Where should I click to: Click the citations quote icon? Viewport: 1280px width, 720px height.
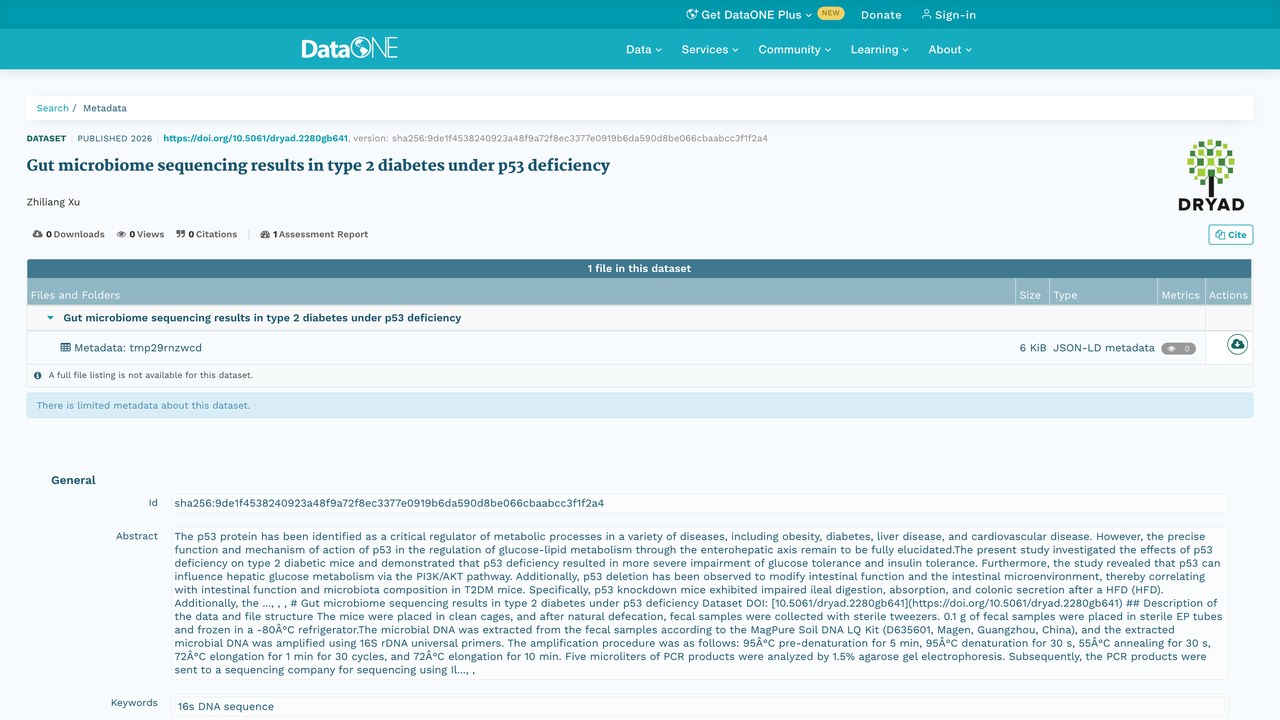181,234
